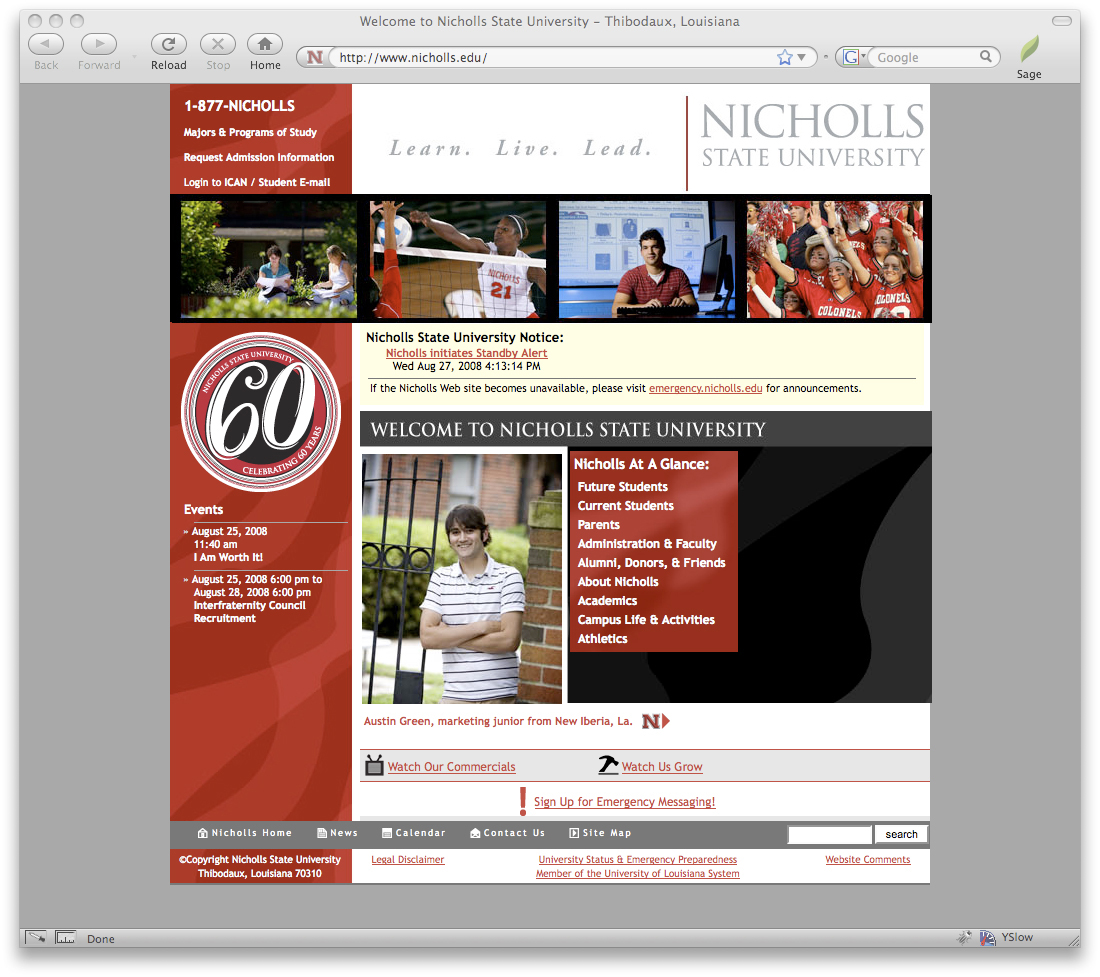This screenshot has height=977, width=1100.
Task: Click the red N arrow under the student photo
Action: [x=655, y=721]
